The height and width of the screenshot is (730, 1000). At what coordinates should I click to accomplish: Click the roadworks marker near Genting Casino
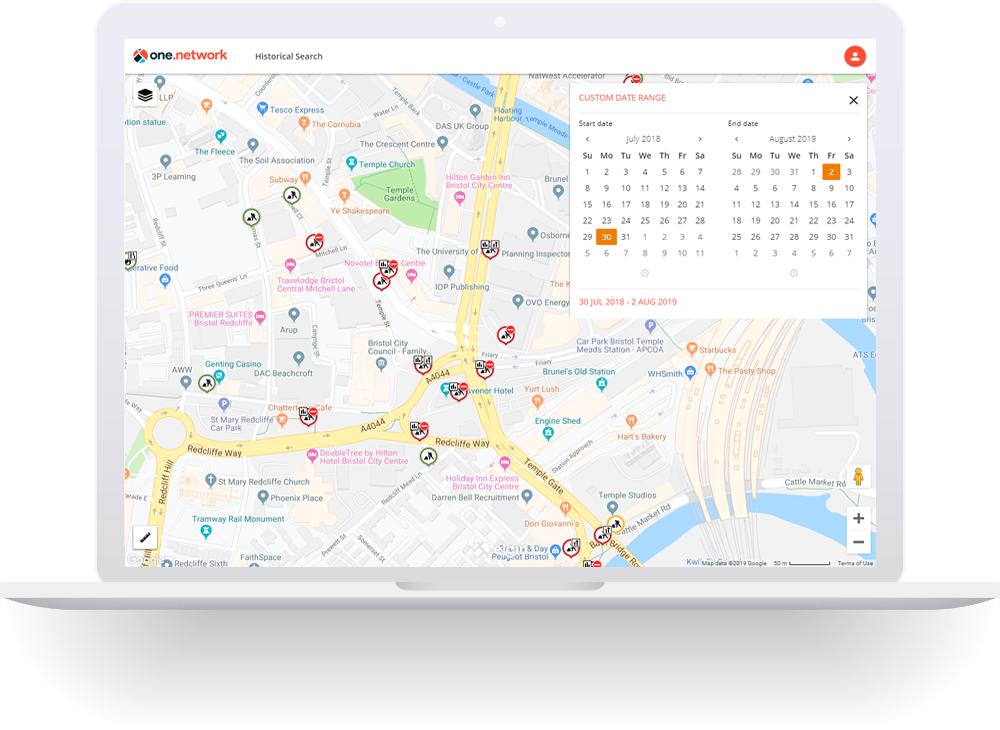pos(207,381)
